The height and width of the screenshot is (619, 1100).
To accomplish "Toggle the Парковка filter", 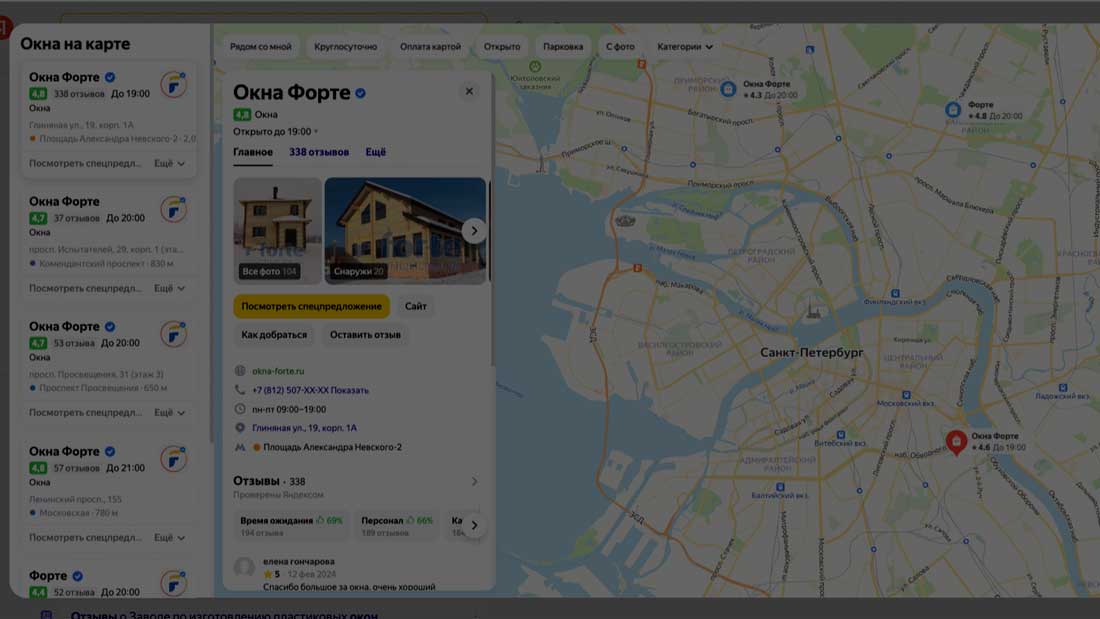I will point(563,46).
